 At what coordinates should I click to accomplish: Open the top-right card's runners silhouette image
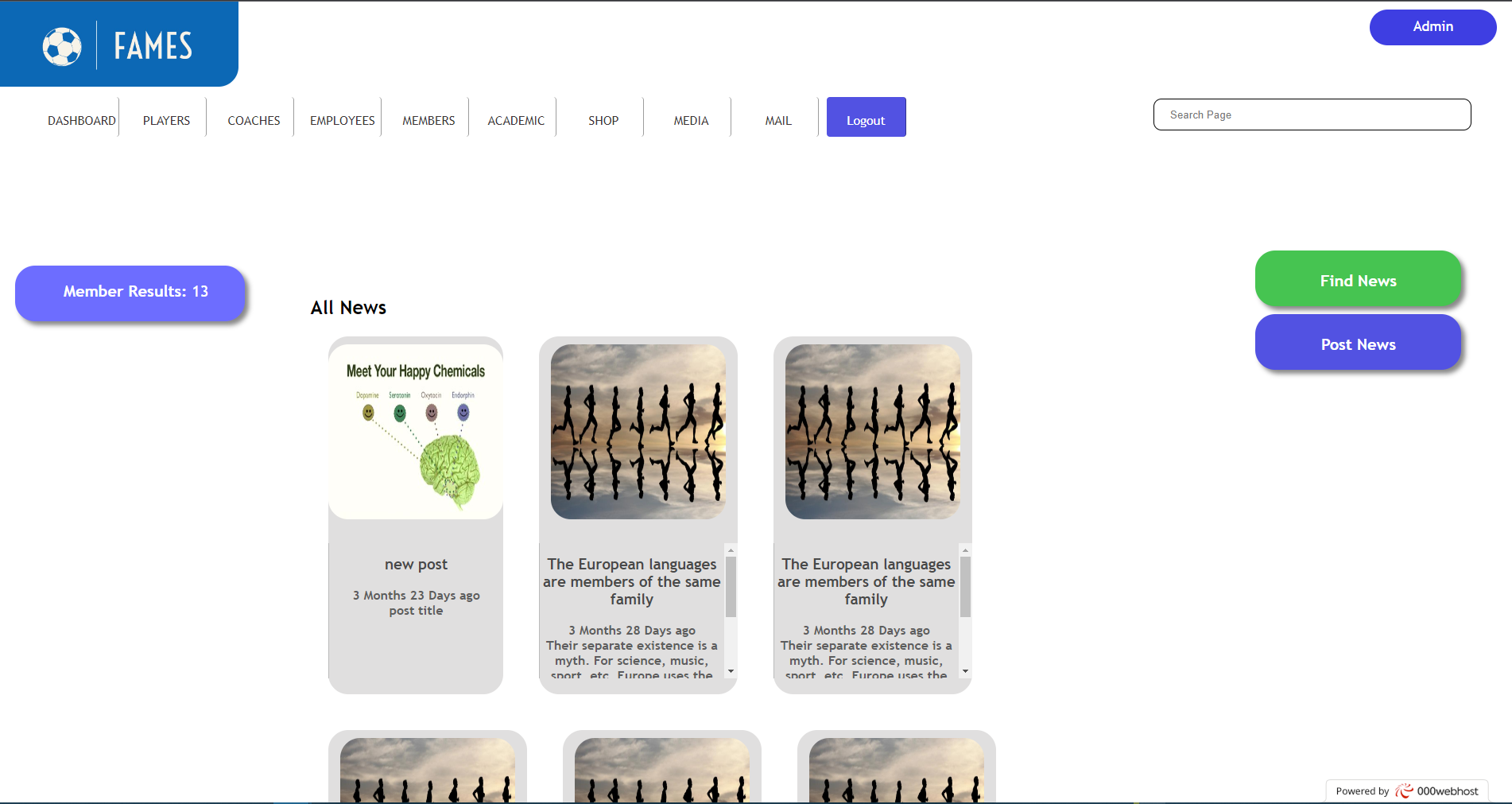pyautogui.click(x=873, y=432)
